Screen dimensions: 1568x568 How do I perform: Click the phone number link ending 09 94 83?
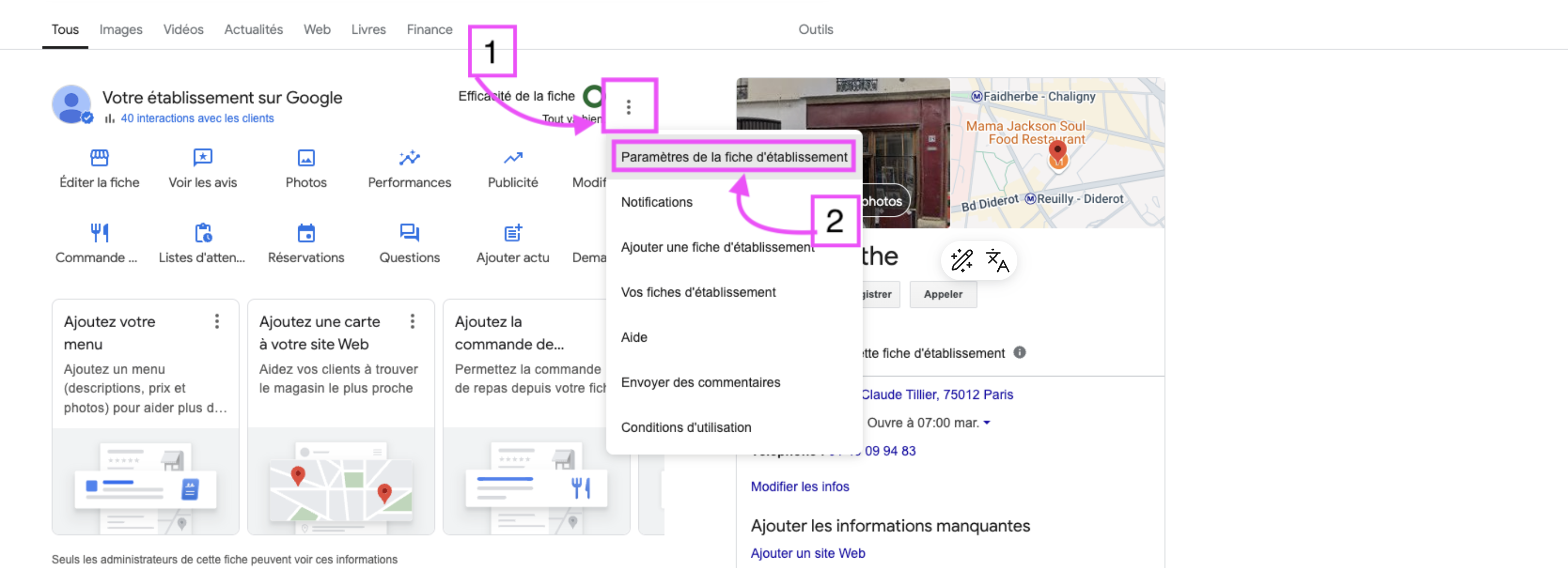890,450
